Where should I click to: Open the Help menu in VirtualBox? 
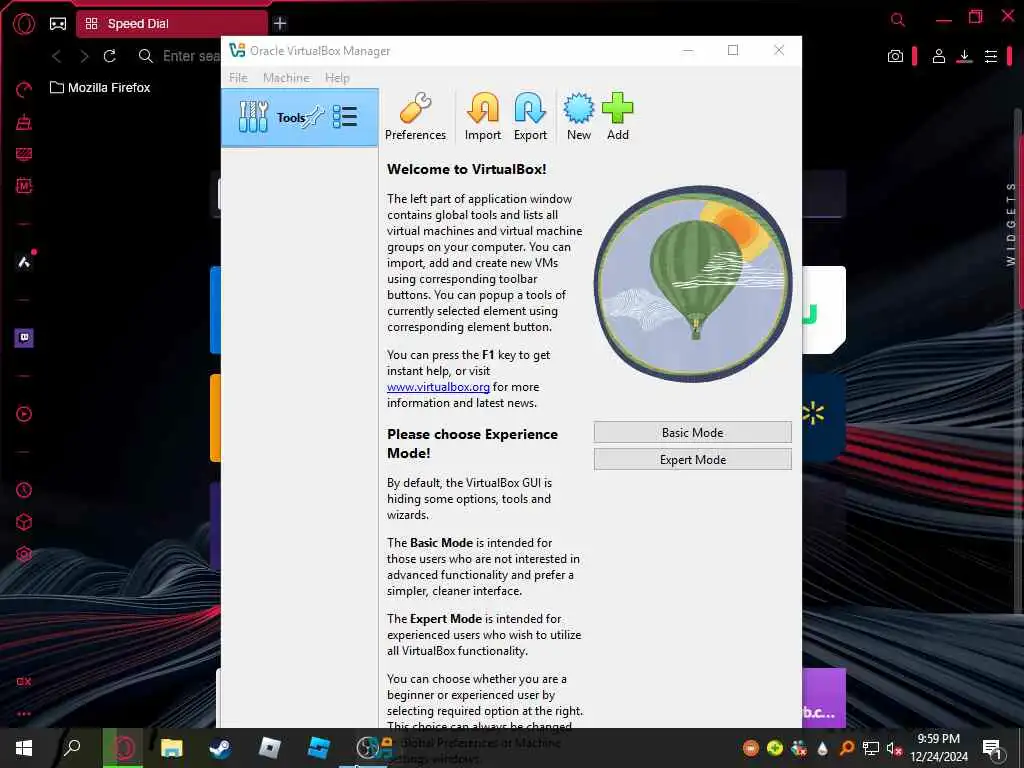point(337,78)
